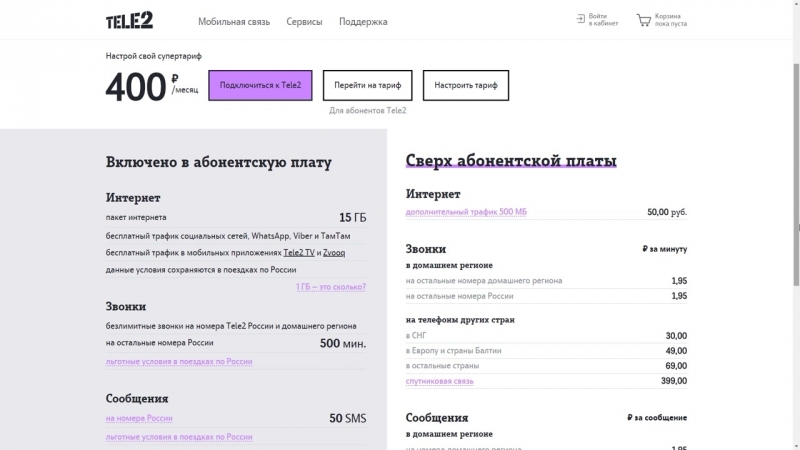Click the в Европу и страны Балтии row
Viewport: 800px width, 450px height.
[x=546, y=351]
